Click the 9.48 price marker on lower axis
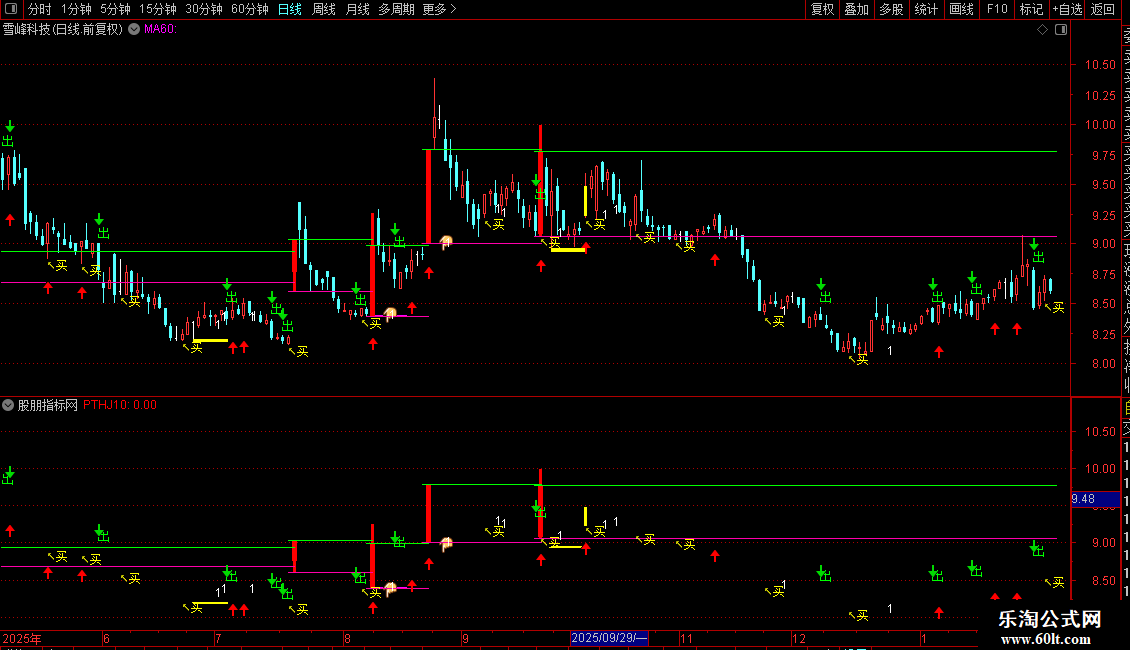Screen dimensions: 1130x650 pyautogui.click(x=1095, y=499)
